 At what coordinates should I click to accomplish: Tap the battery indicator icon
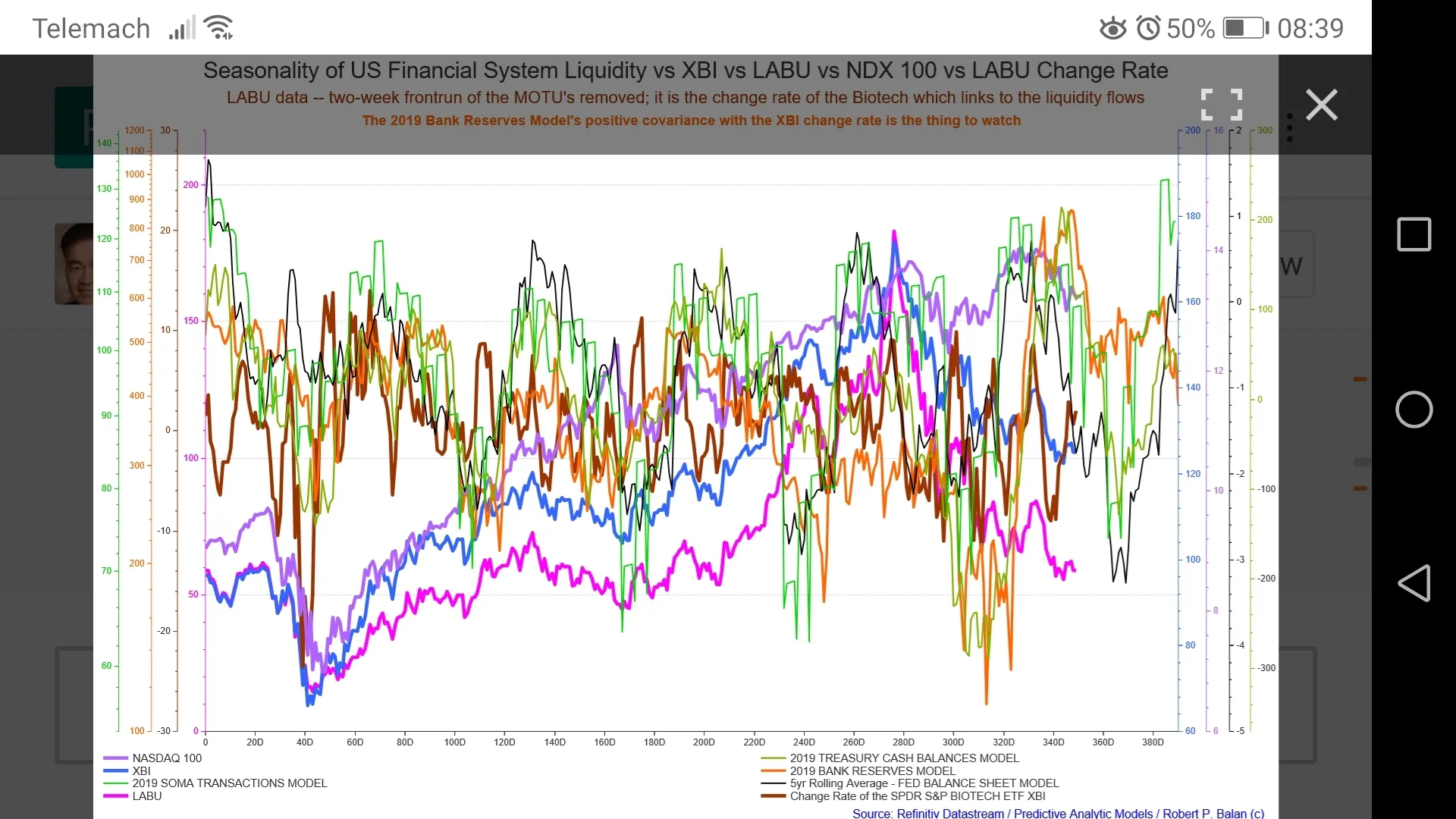[1244, 29]
